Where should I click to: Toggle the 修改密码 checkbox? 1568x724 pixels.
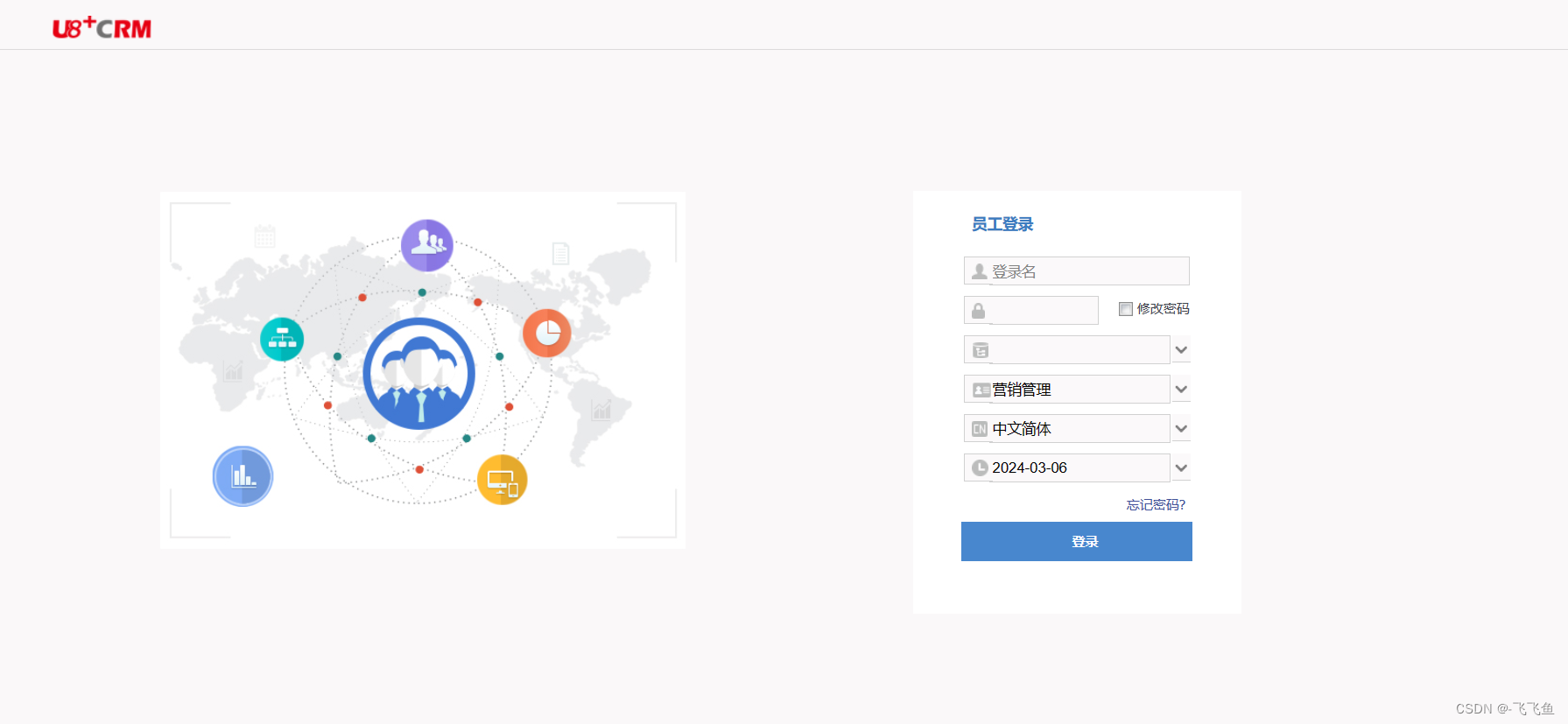[1126, 309]
